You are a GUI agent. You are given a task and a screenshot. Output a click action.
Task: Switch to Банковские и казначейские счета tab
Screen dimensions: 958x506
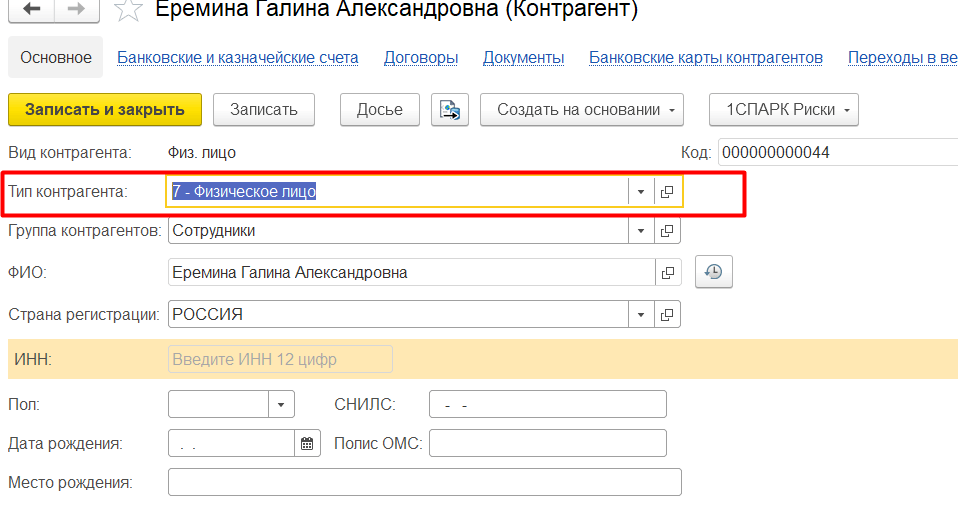coord(237,58)
